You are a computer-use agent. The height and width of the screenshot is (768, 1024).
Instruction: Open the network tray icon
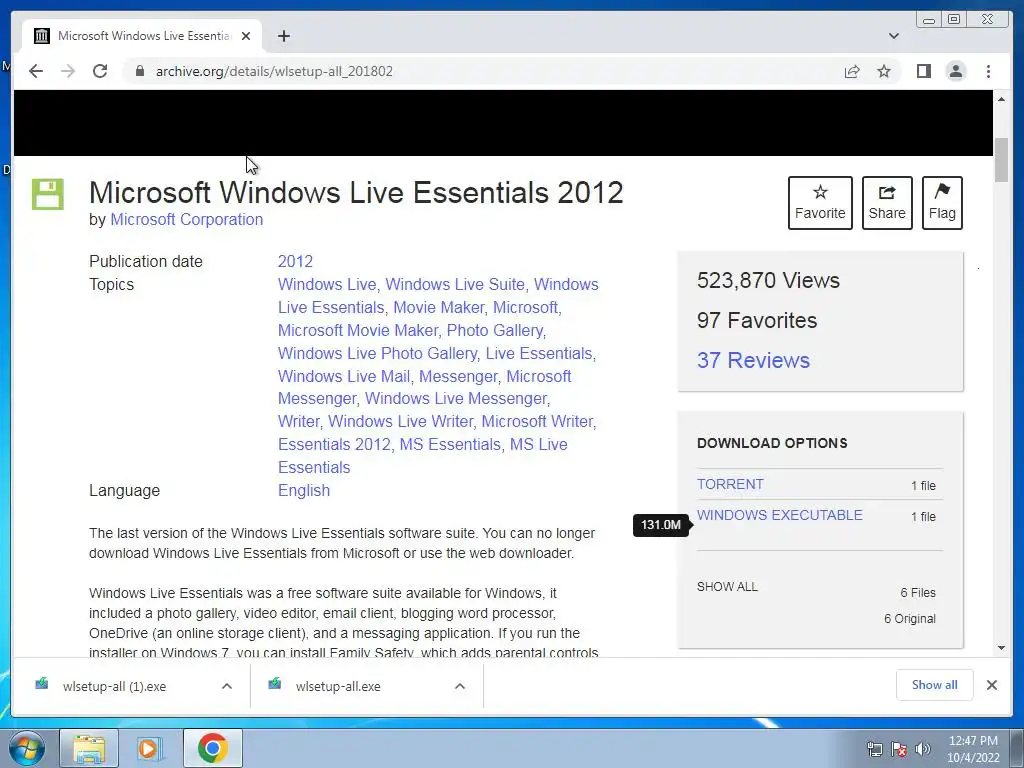click(x=874, y=749)
